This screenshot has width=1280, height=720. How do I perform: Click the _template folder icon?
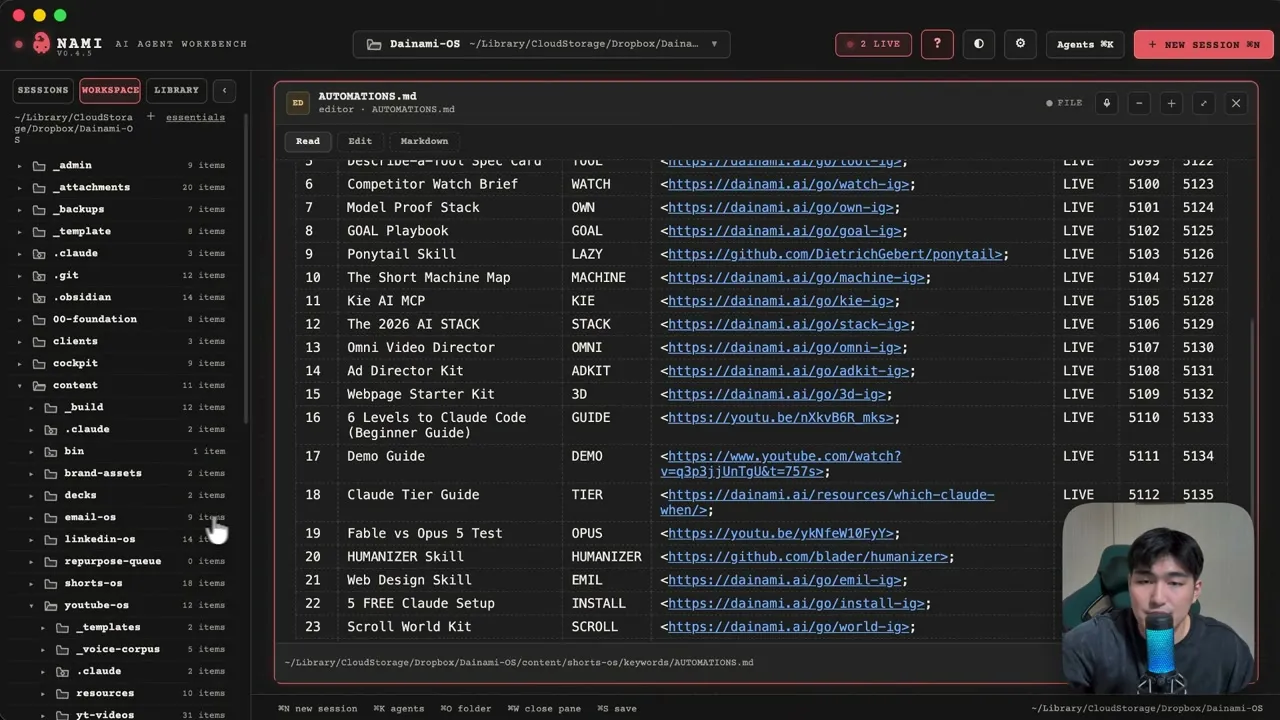[x=39, y=231]
